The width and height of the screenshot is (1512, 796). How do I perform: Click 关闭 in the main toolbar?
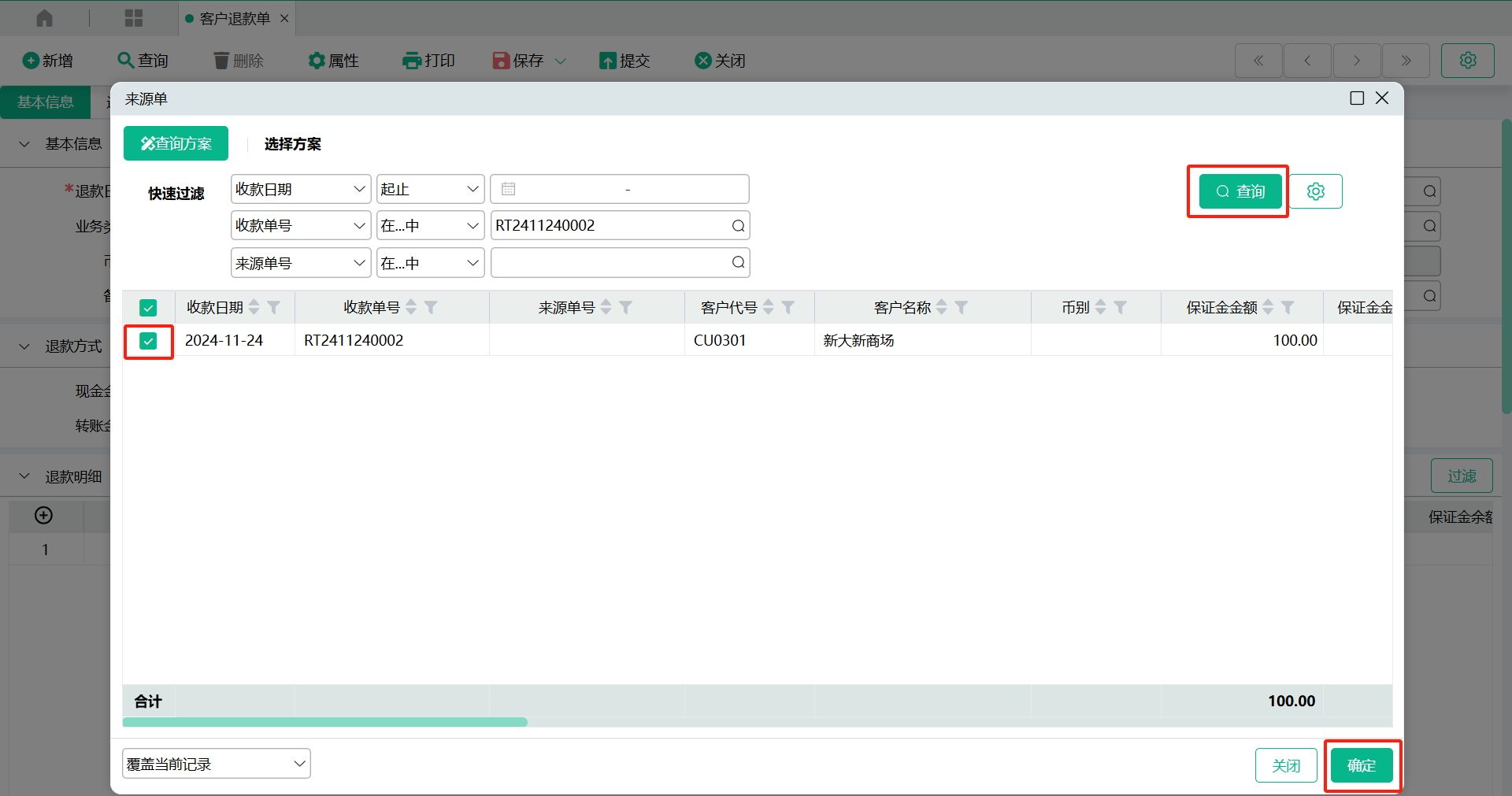coord(720,61)
